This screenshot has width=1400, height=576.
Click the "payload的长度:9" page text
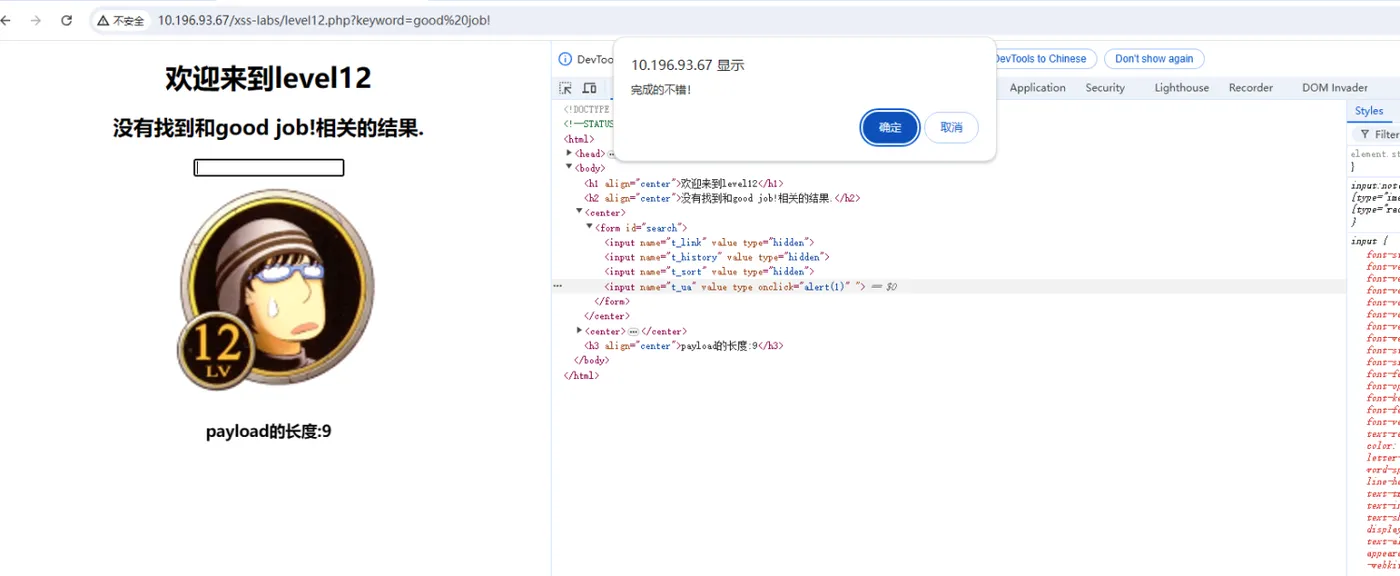(x=268, y=432)
